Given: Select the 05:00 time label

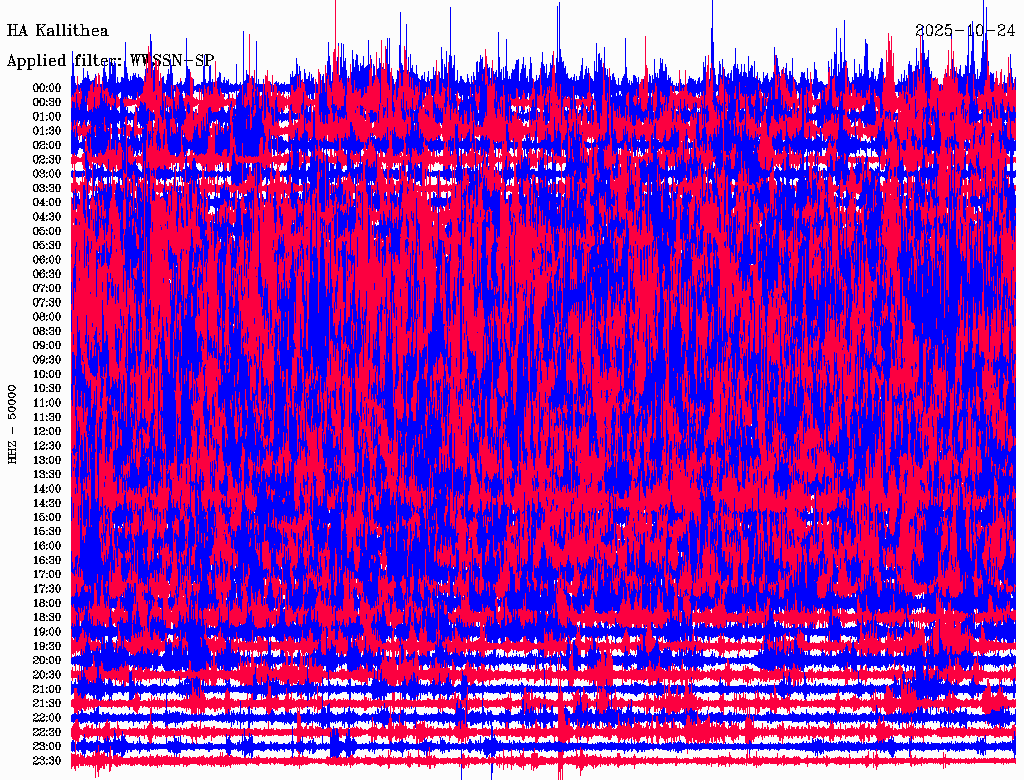Looking at the screenshot, I should [x=47, y=231].
